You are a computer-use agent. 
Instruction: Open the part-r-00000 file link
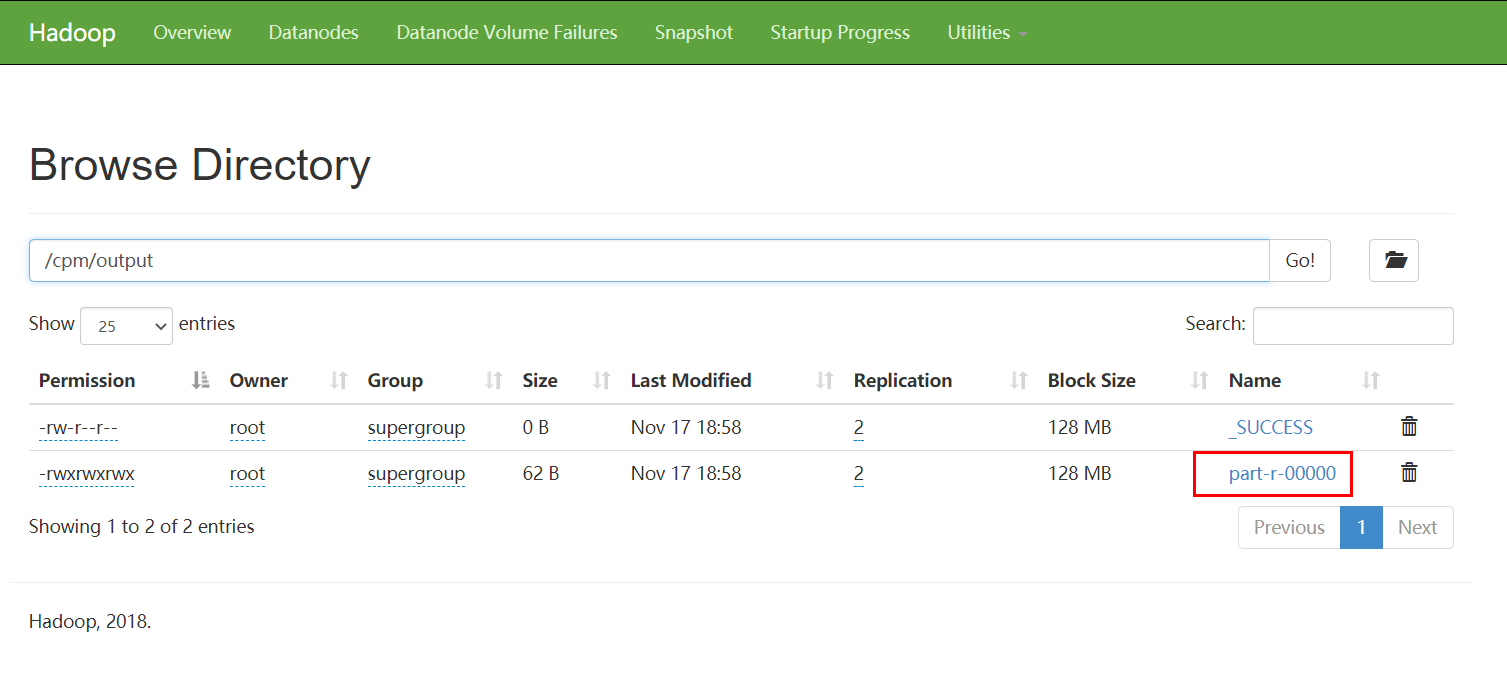[1282, 474]
